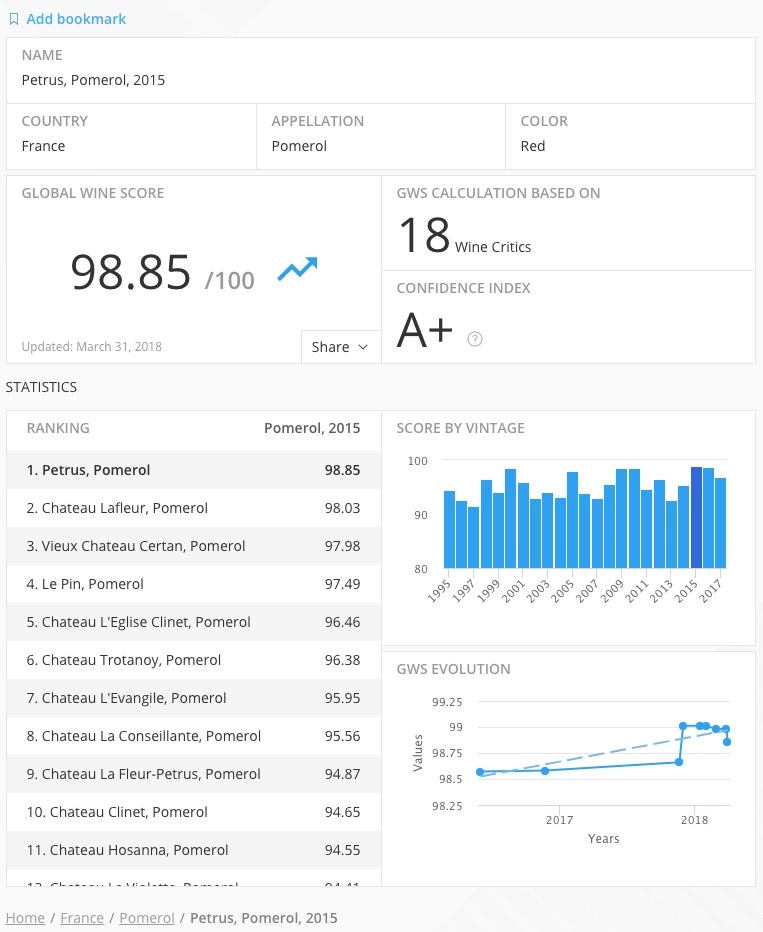Click the 2018 axis label on GWS Evolution
Viewport: 763px width, 932px height.
coord(694,819)
